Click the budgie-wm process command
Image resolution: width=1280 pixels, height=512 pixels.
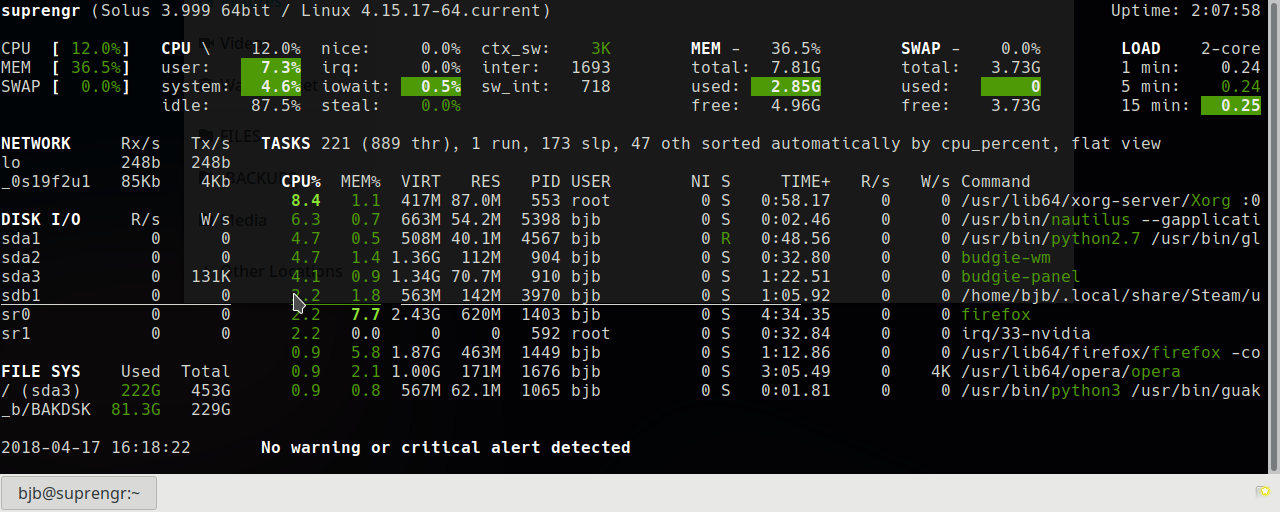point(1006,257)
